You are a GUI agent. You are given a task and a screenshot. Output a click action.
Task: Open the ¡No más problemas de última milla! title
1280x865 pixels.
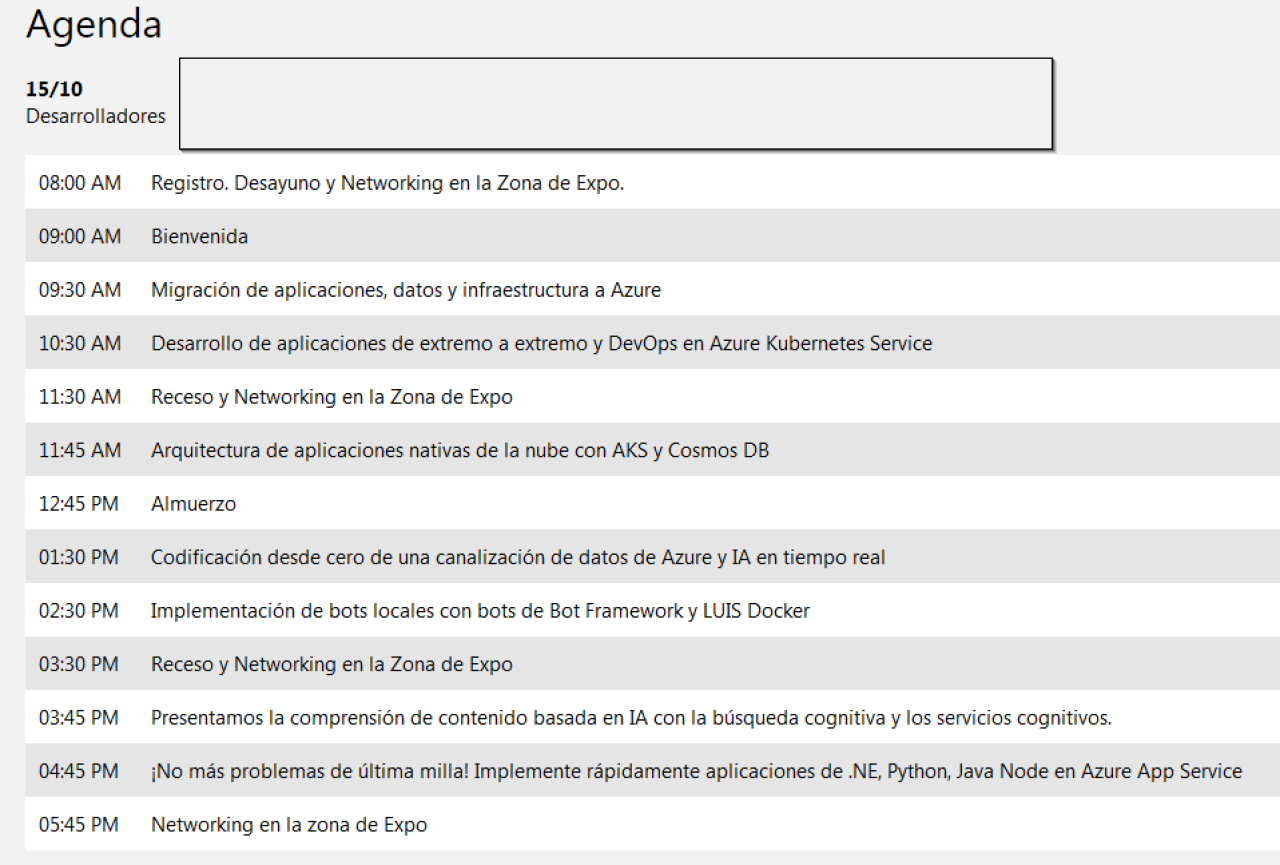(x=696, y=771)
